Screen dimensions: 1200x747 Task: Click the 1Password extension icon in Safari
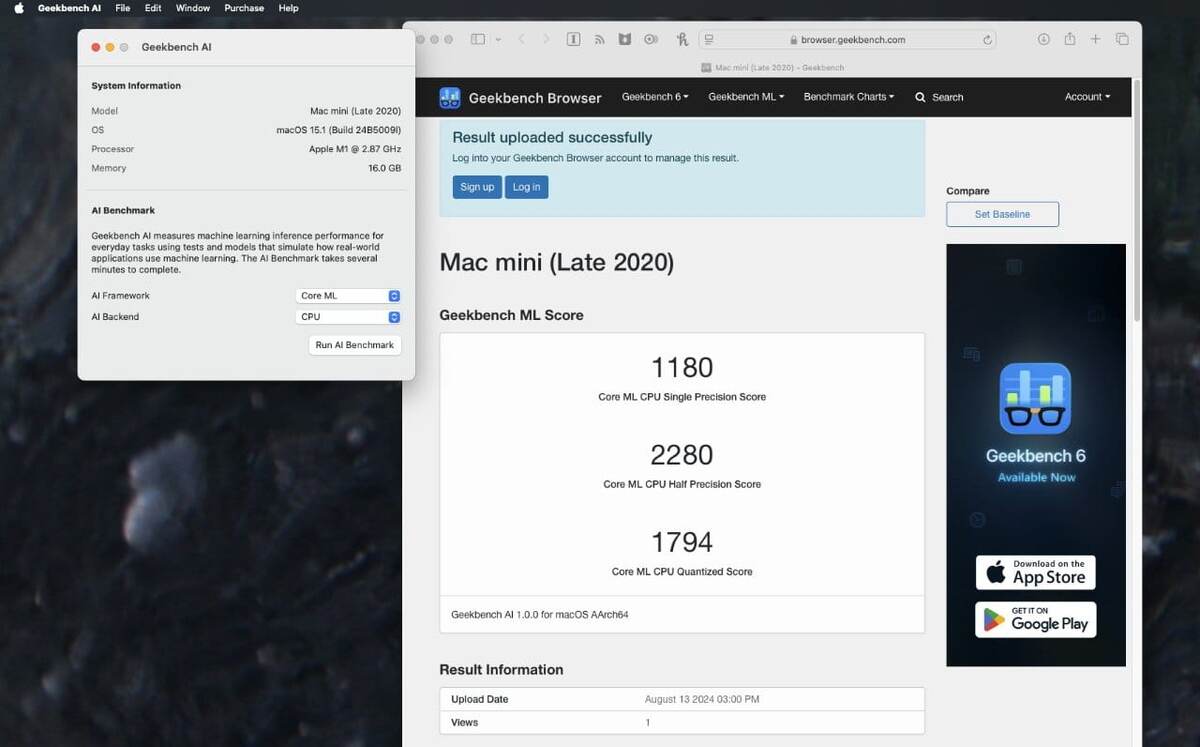574,39
